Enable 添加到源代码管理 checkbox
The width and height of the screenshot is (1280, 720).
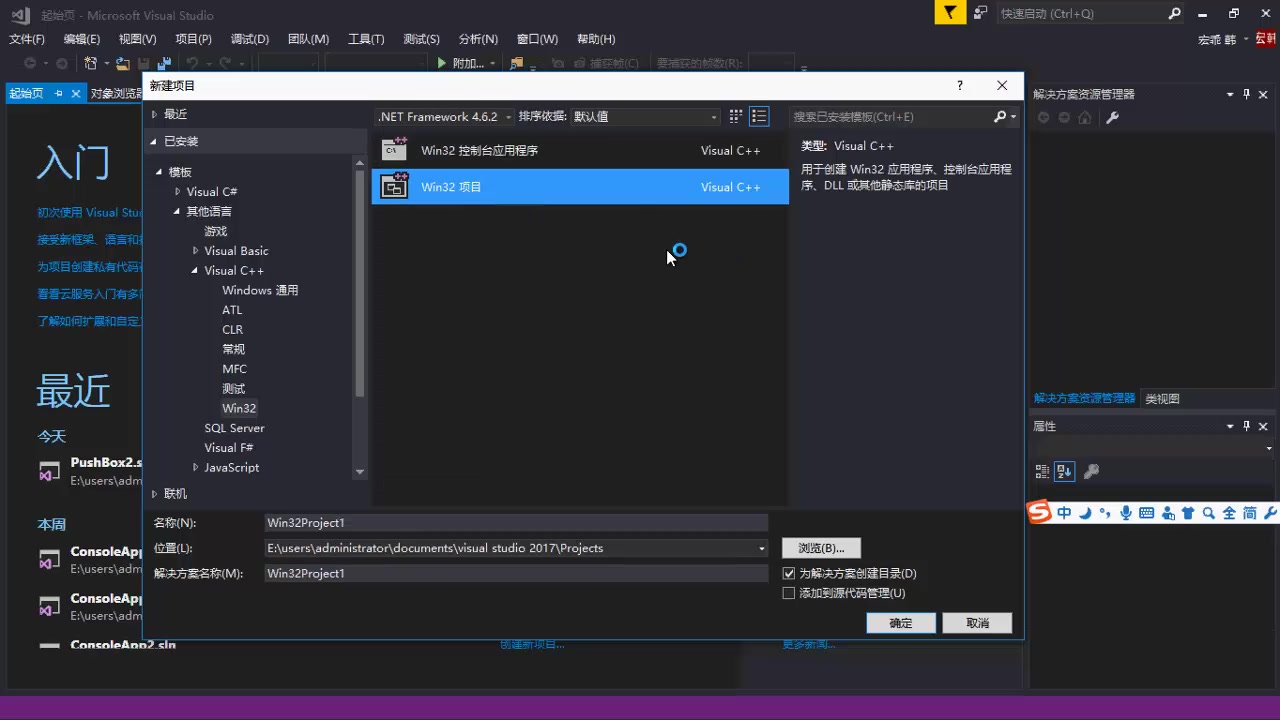coord(789,593)
